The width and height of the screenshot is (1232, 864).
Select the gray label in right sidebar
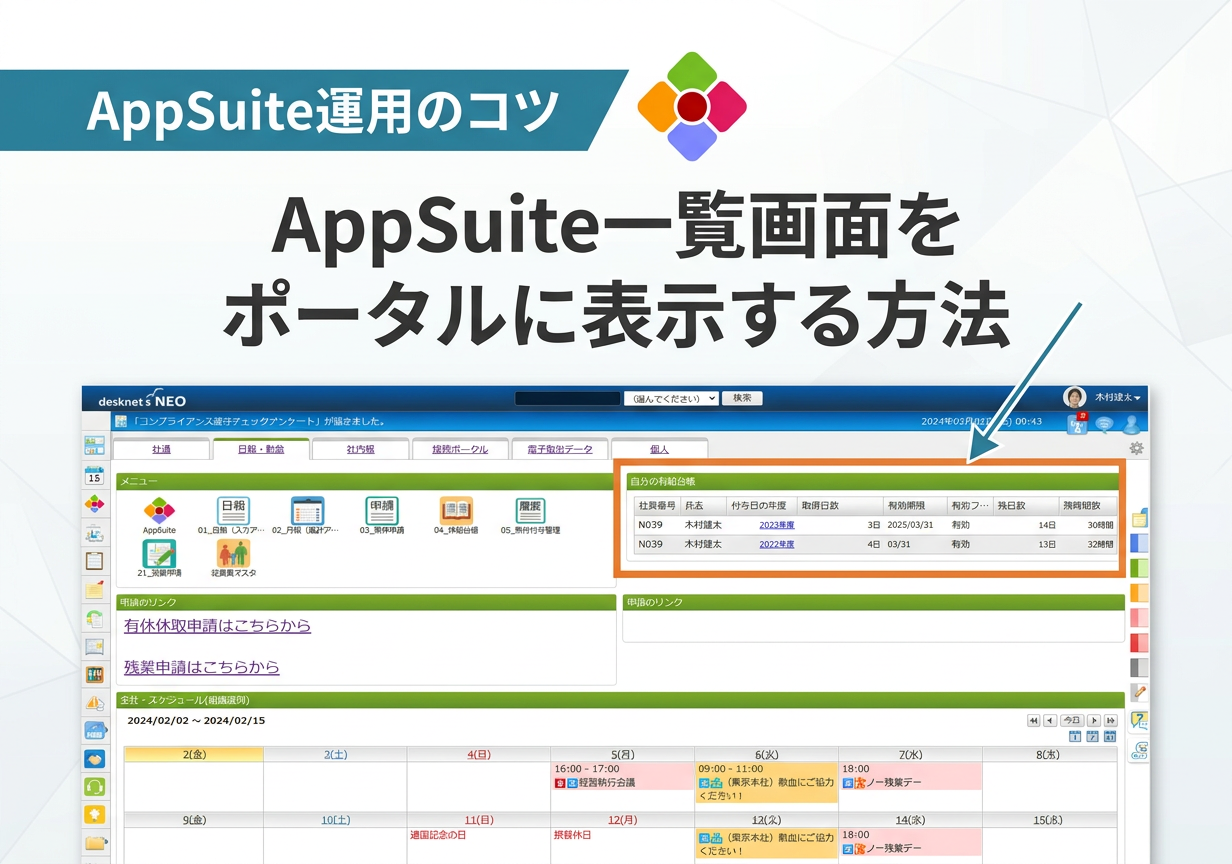[1139, 667]
